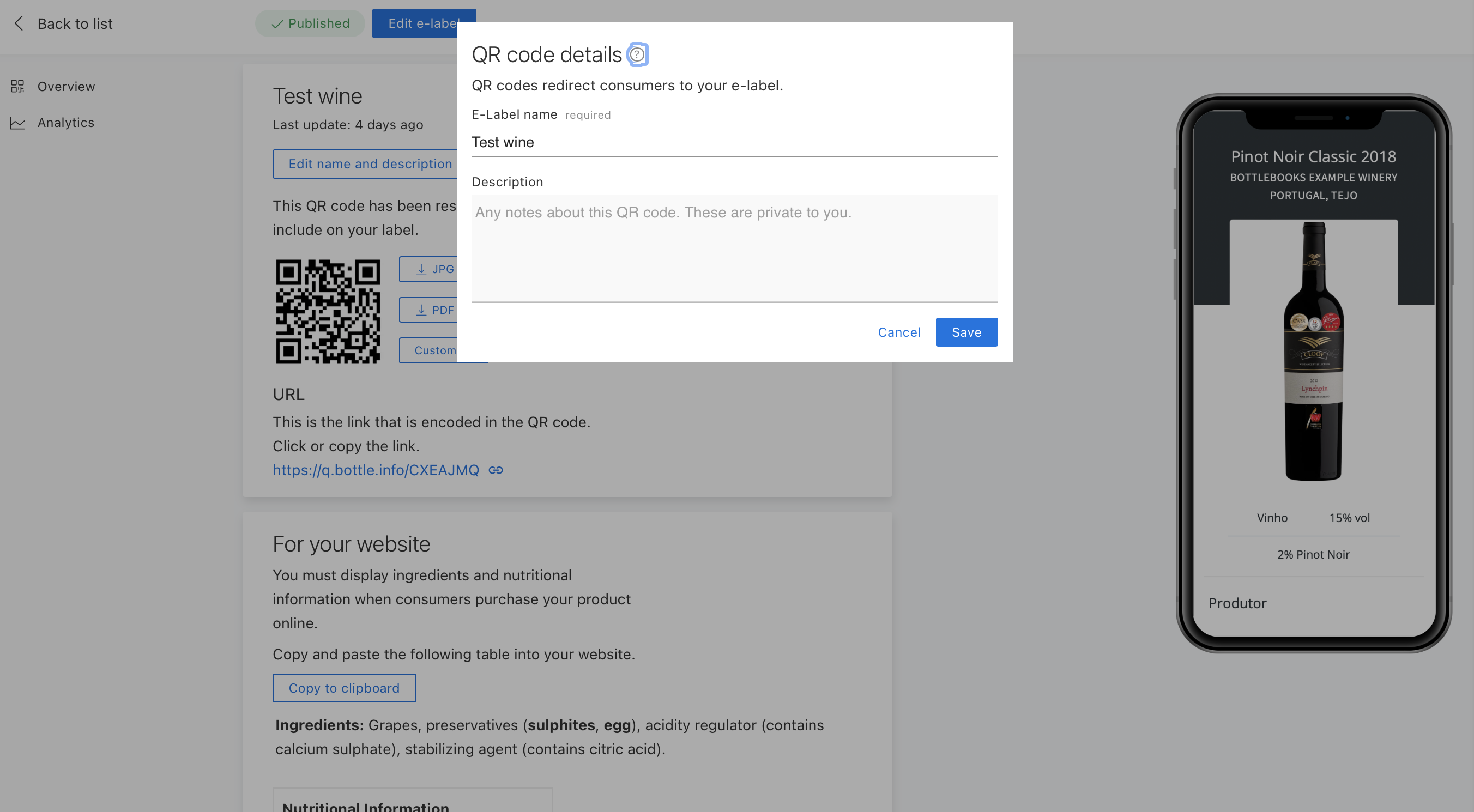This screenshot has width=1474, height=812.
Task: Save the QR code details
Action: click(966, 332)
